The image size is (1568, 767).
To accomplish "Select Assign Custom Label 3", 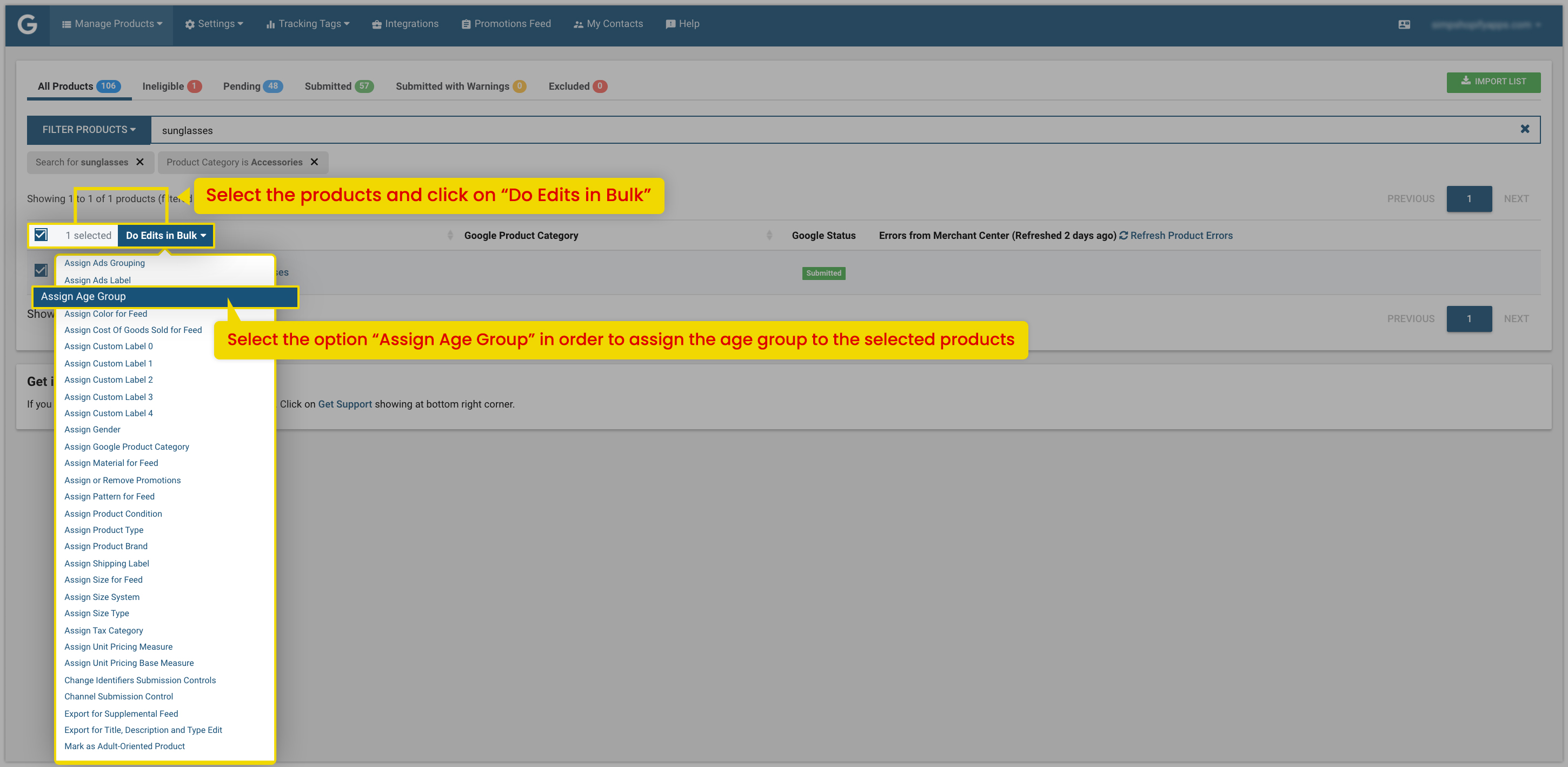I will click(108, 397).
